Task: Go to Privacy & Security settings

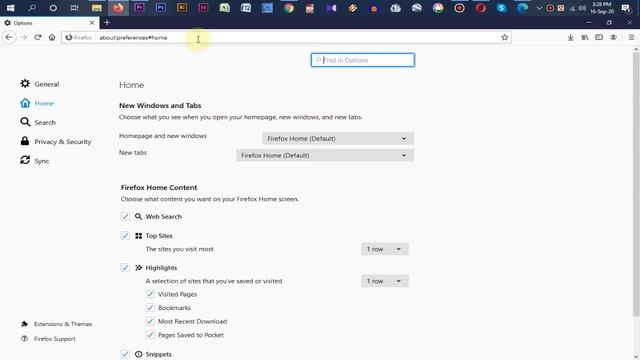Action: pos(56,142)
